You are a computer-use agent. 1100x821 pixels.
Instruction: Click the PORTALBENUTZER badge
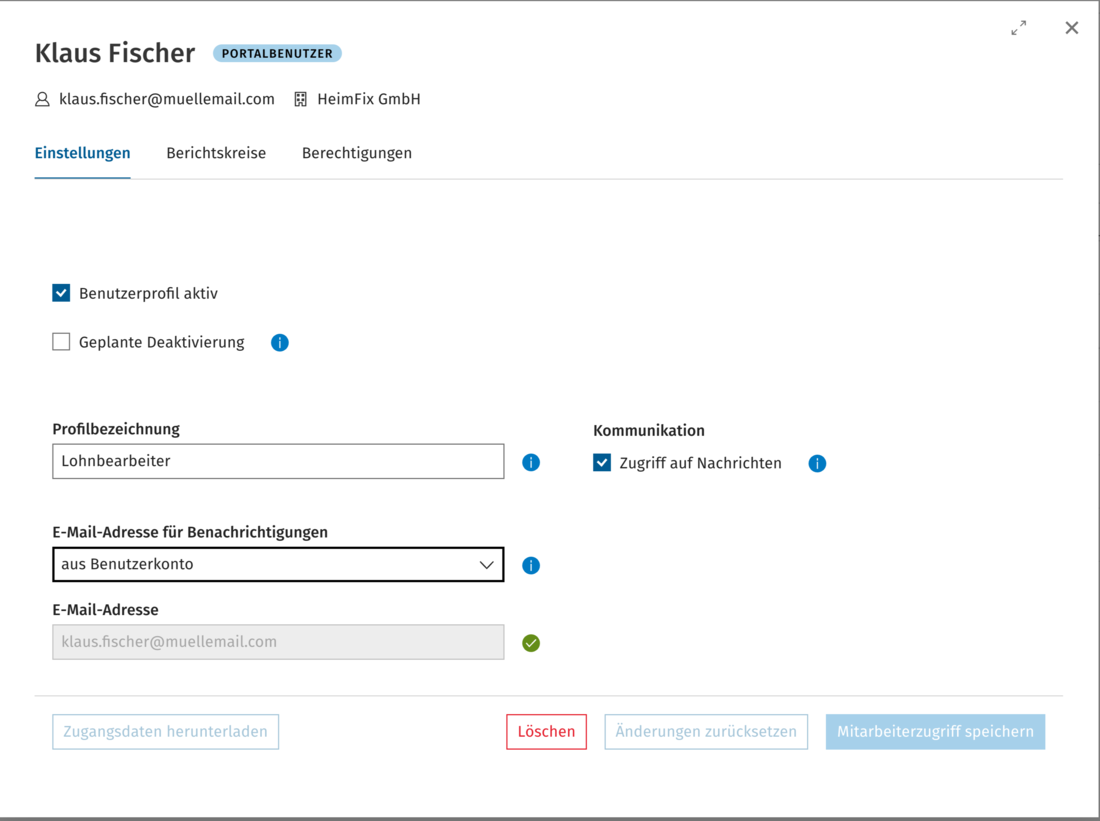pos(277,53)
